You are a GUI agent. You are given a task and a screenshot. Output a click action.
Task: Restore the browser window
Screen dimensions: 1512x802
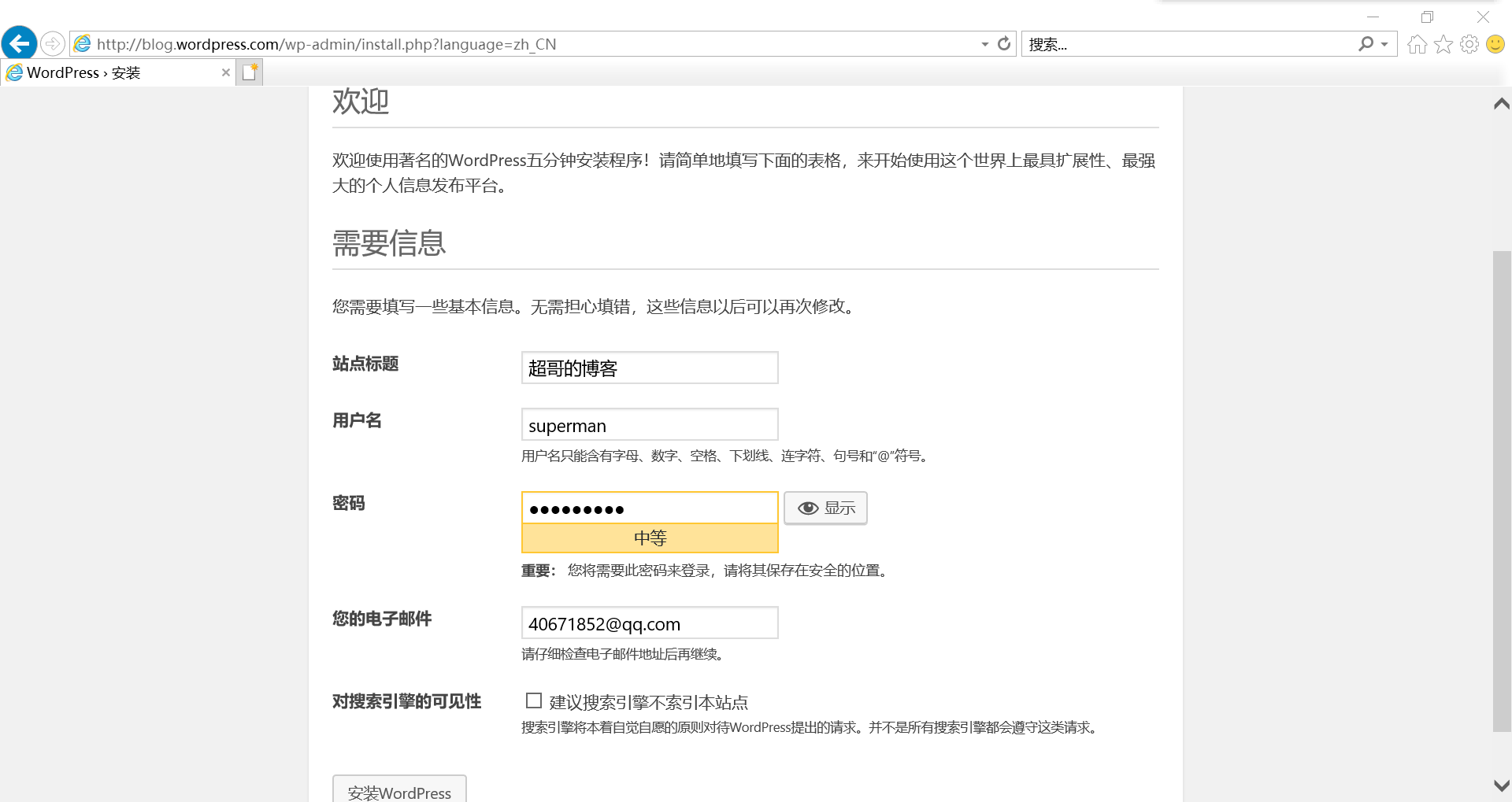click(1427, 17)
